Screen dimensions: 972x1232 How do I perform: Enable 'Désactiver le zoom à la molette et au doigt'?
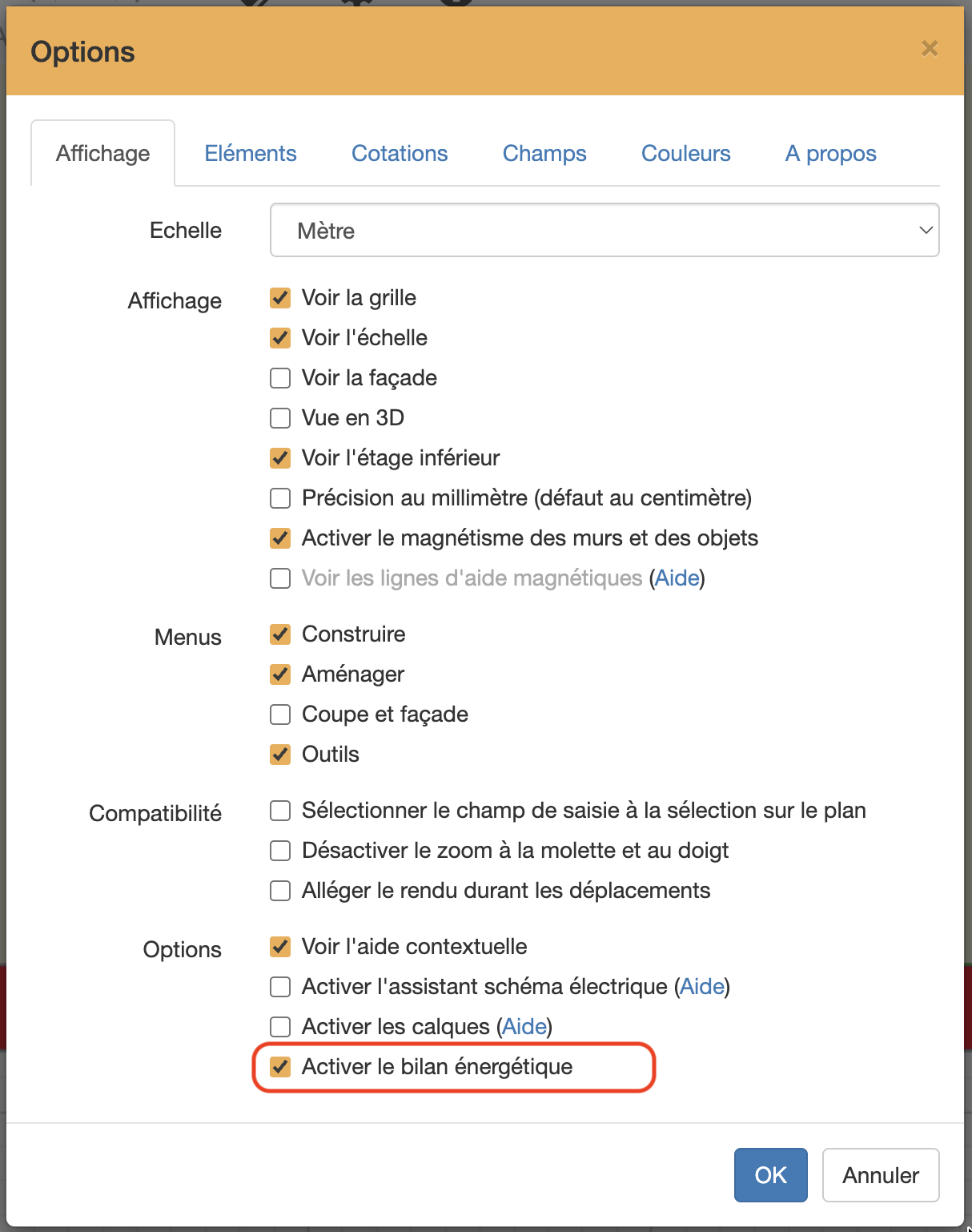pyautogui.click(x=280, y=850)
